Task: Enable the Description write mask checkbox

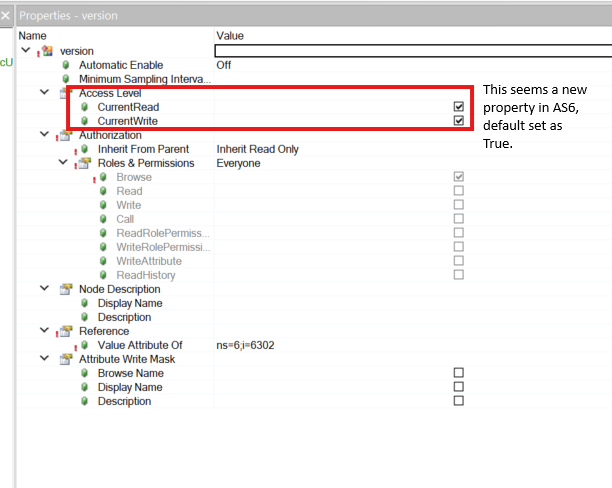Action: 459,401
